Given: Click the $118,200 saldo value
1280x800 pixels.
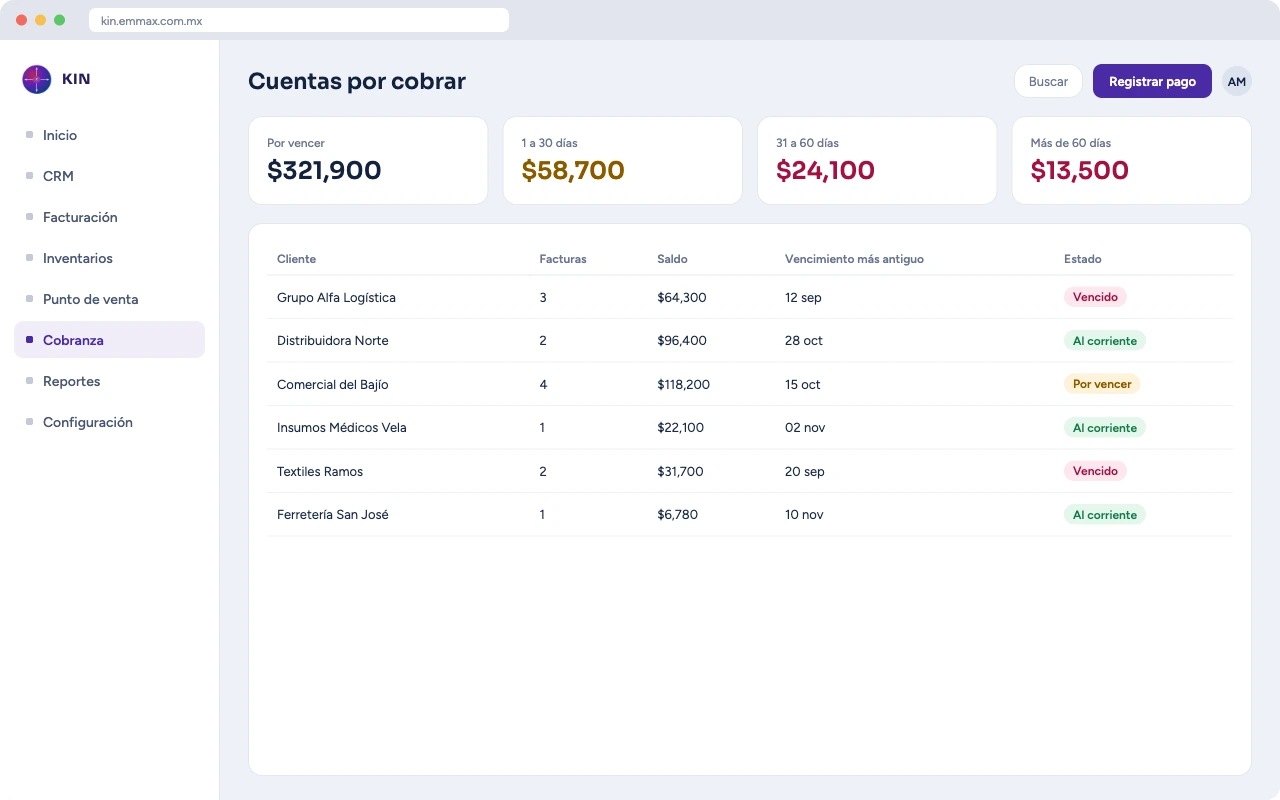Looking at the screenshot, I should pyautogui.click(x=684, y=385).
